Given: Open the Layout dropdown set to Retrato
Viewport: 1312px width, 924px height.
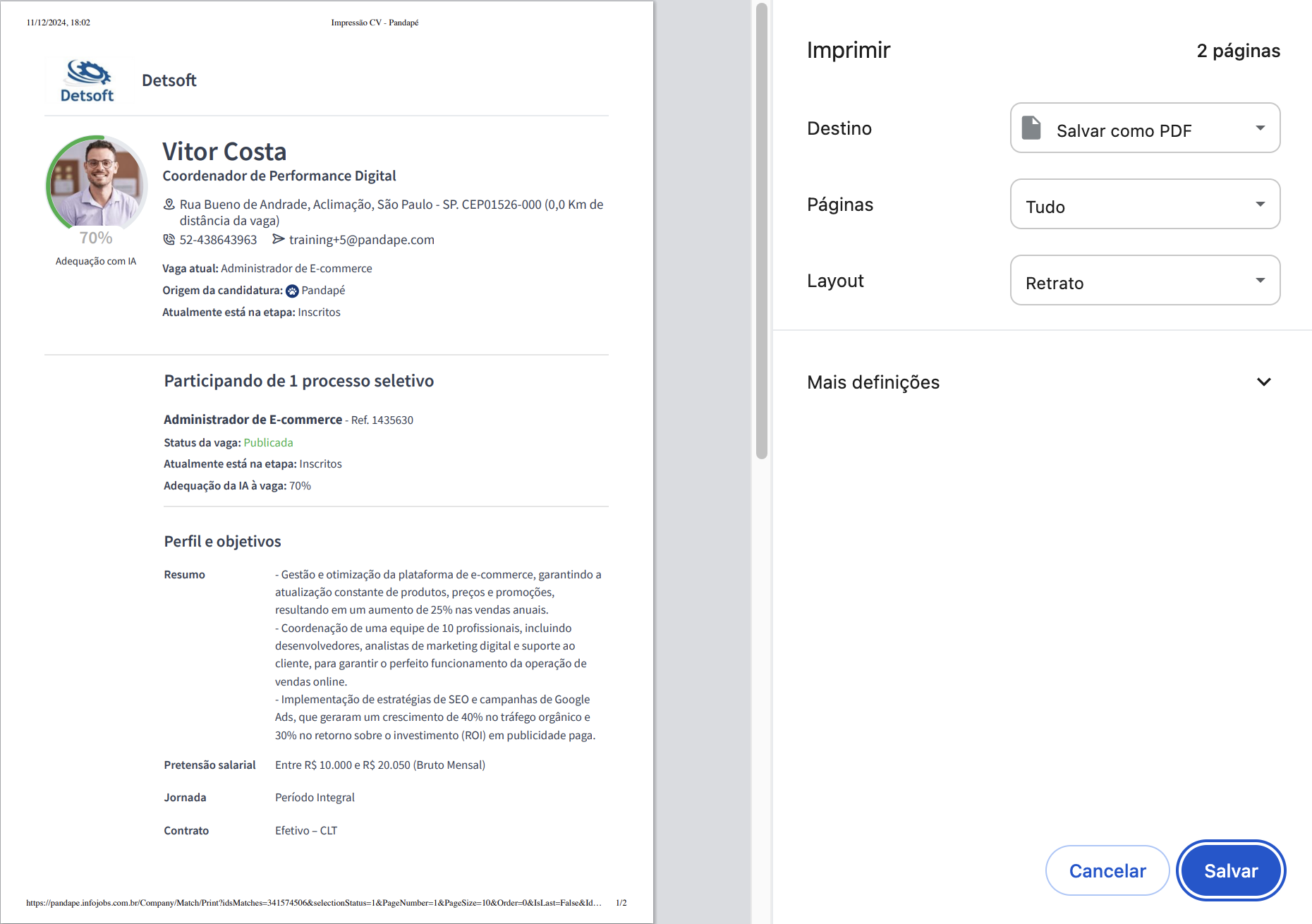Looking at the screenshot, I should point(1145,281).
